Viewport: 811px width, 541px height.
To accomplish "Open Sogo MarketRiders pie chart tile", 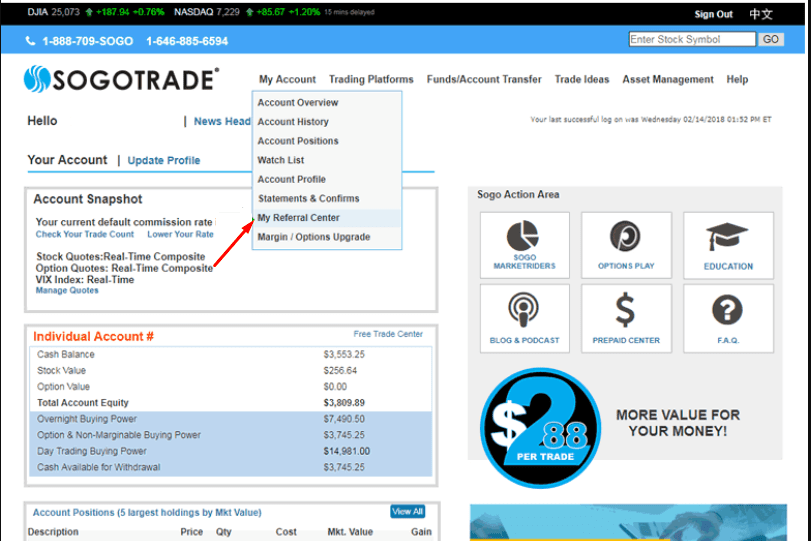I will [524, 245].
